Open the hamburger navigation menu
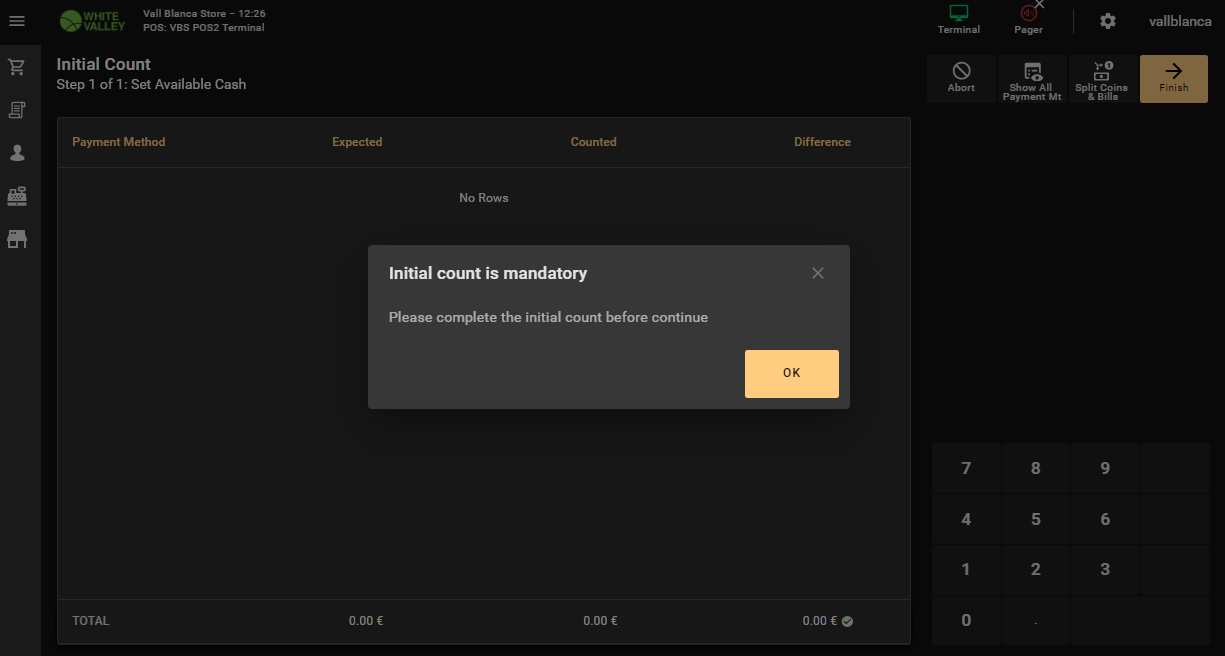This screenshot has height=656, width=1225. tap(17, 21)
